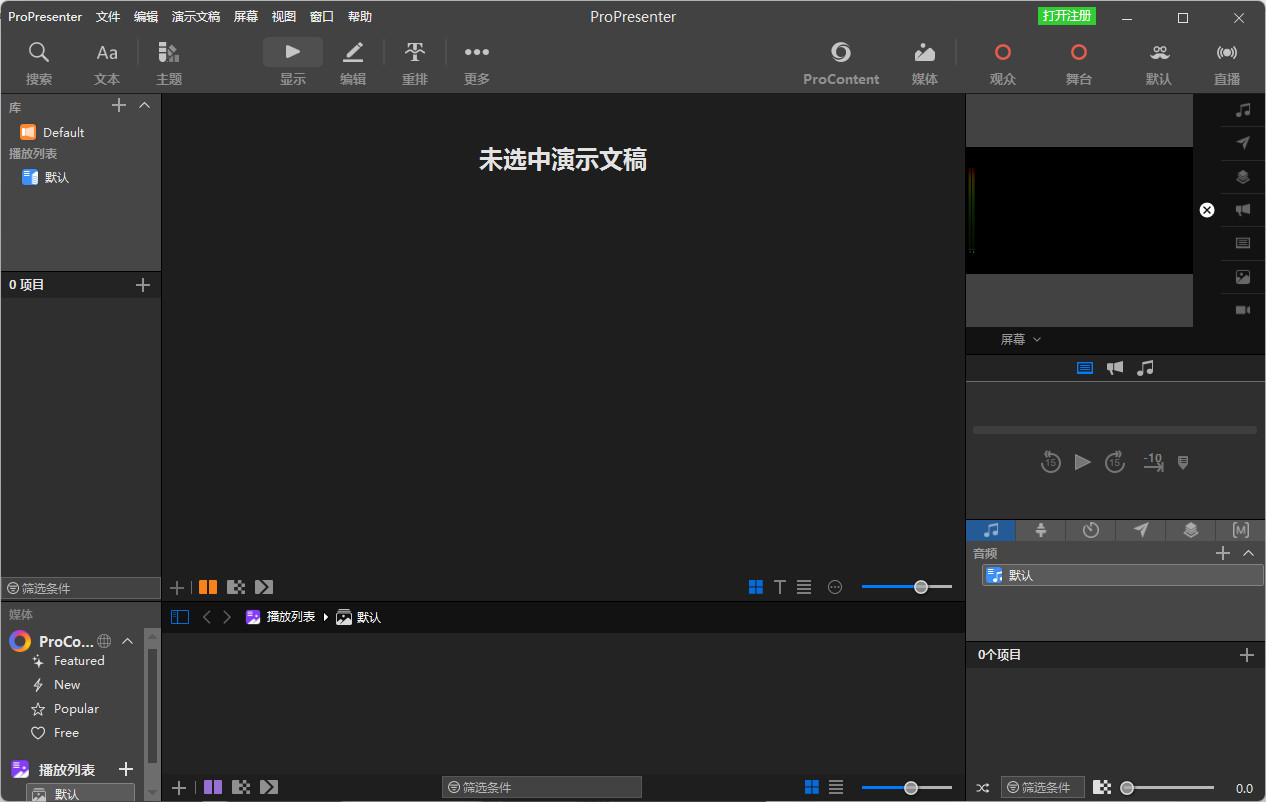Screen dimensions: 1266x802
Task: Switch to the messages tab
Action: [1141, 530]
